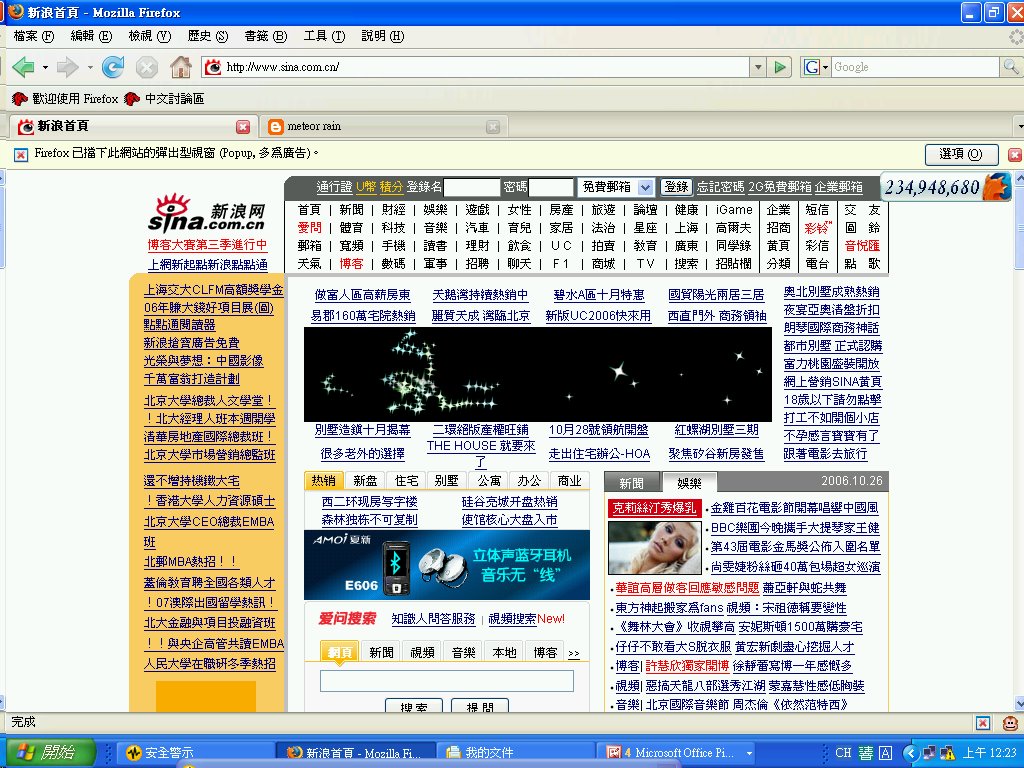
Task: Click the 選項 button on popup bar
Action: tap(961, 154)
